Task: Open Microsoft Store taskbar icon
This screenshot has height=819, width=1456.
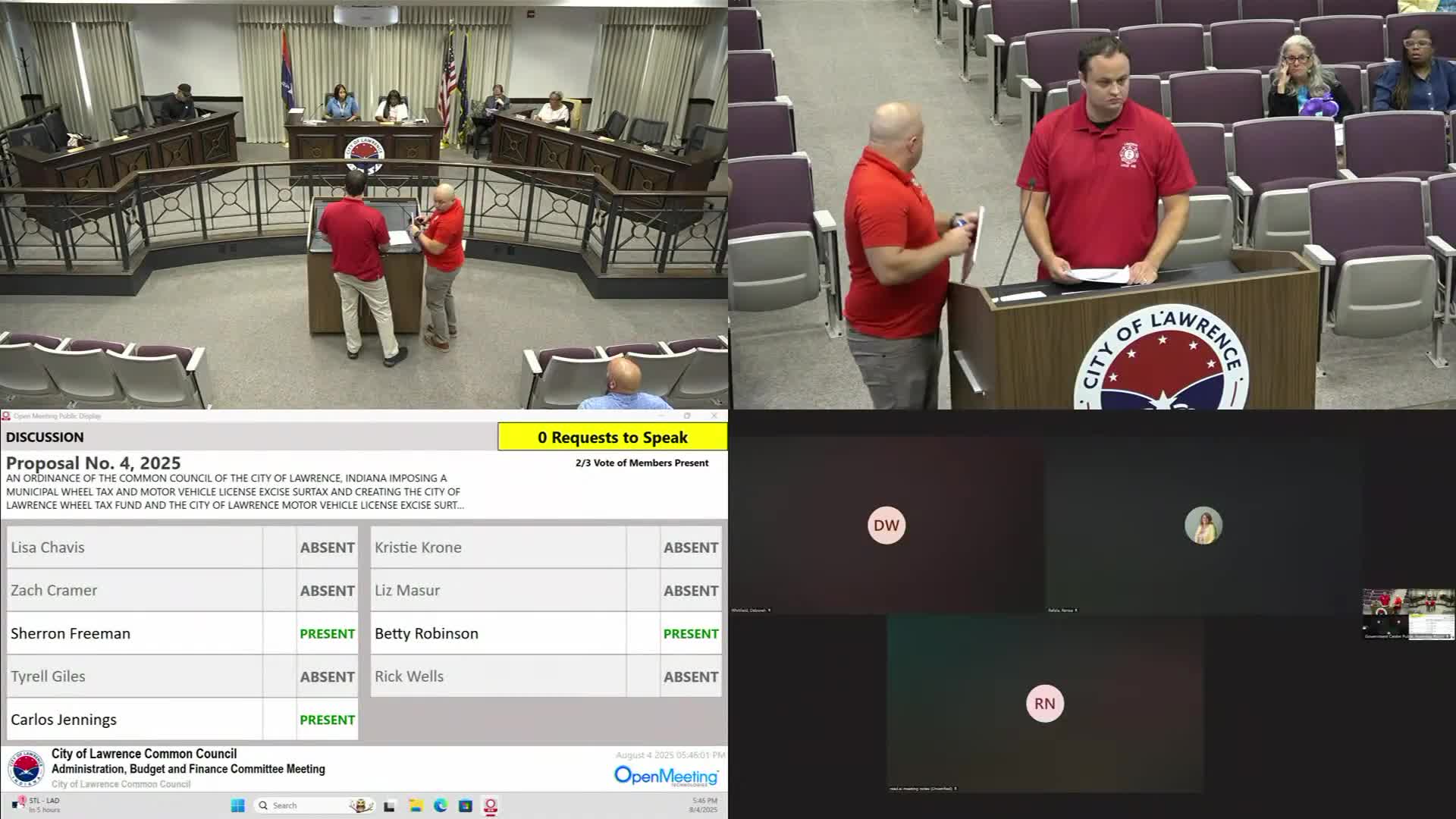Action: (466, 805)
